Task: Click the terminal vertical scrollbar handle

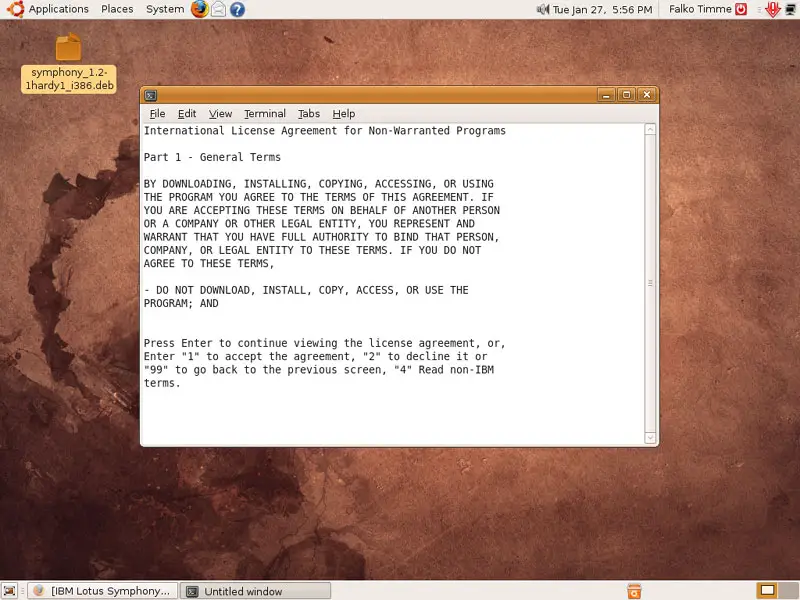Action: pyautogui.click(x=650, y=283)
